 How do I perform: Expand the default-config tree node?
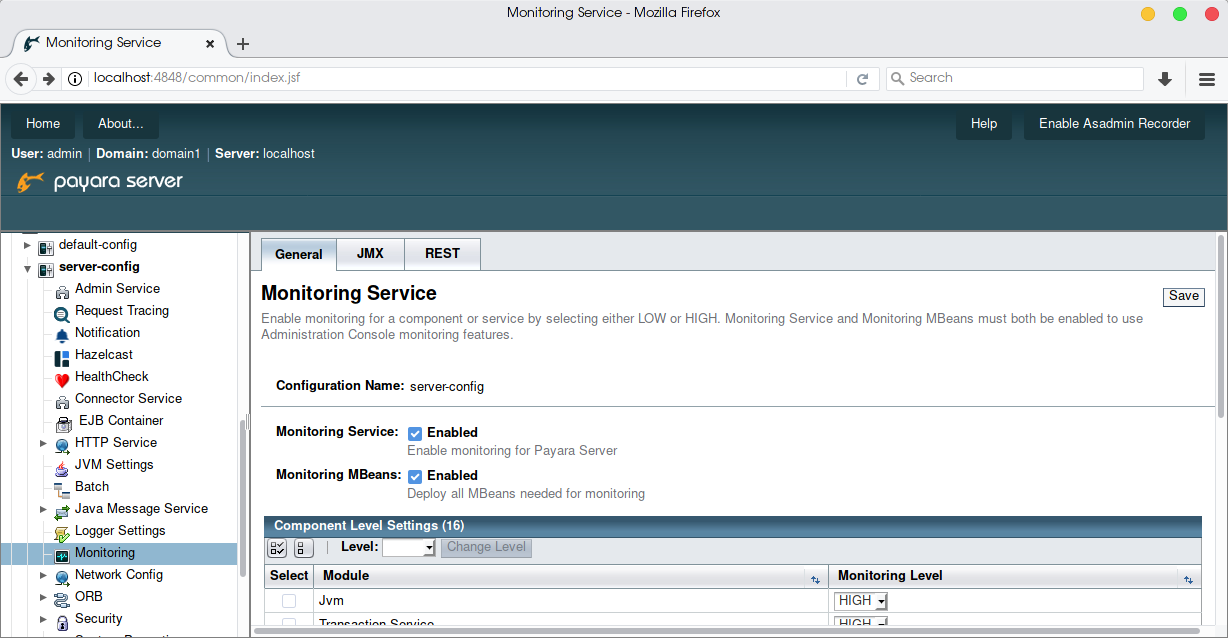click(27, 245)
